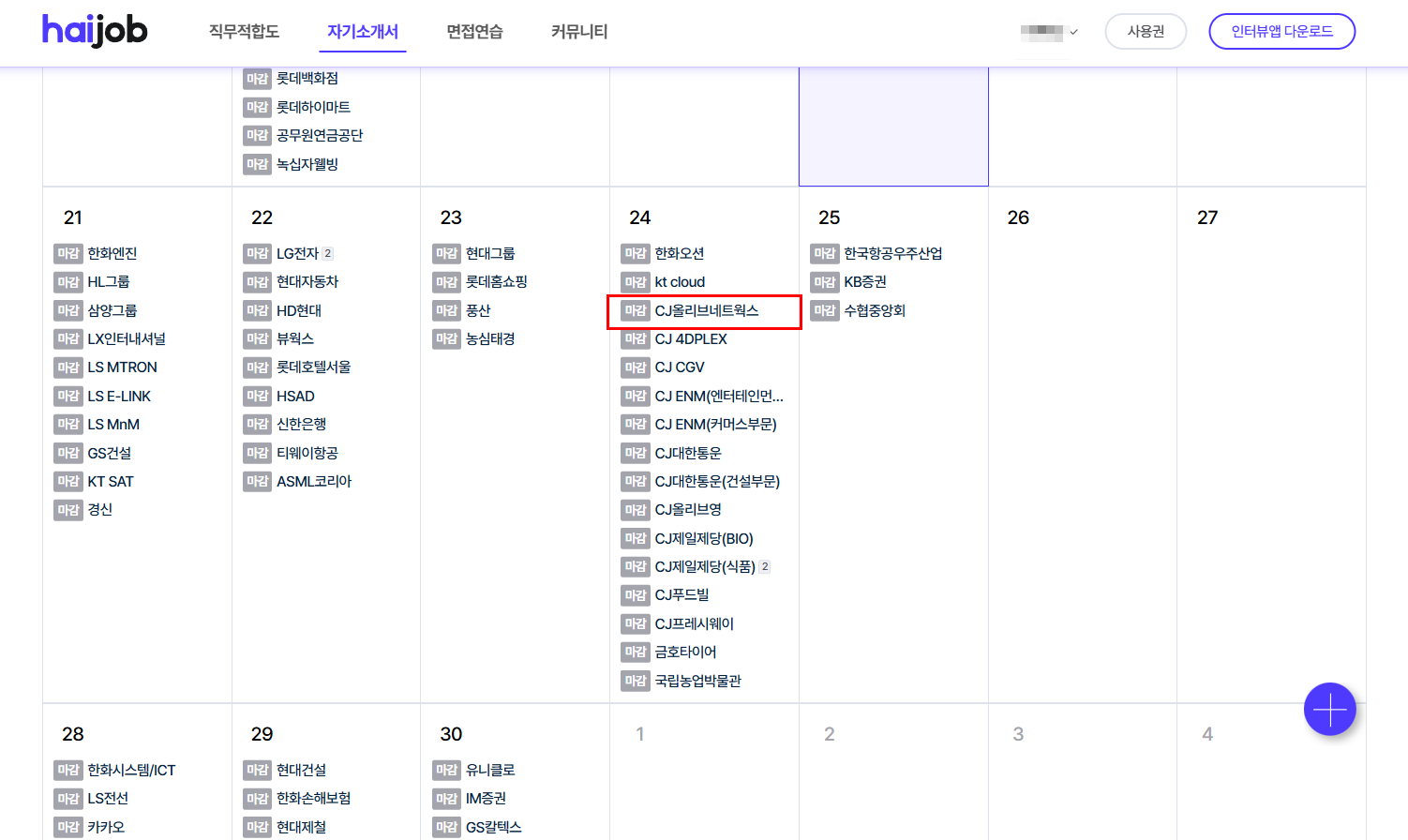This screenshot has width=1408, height=840.
Task: Click the count badge next to LG전자
Action: pyautogui.click(x=328, y=254)
